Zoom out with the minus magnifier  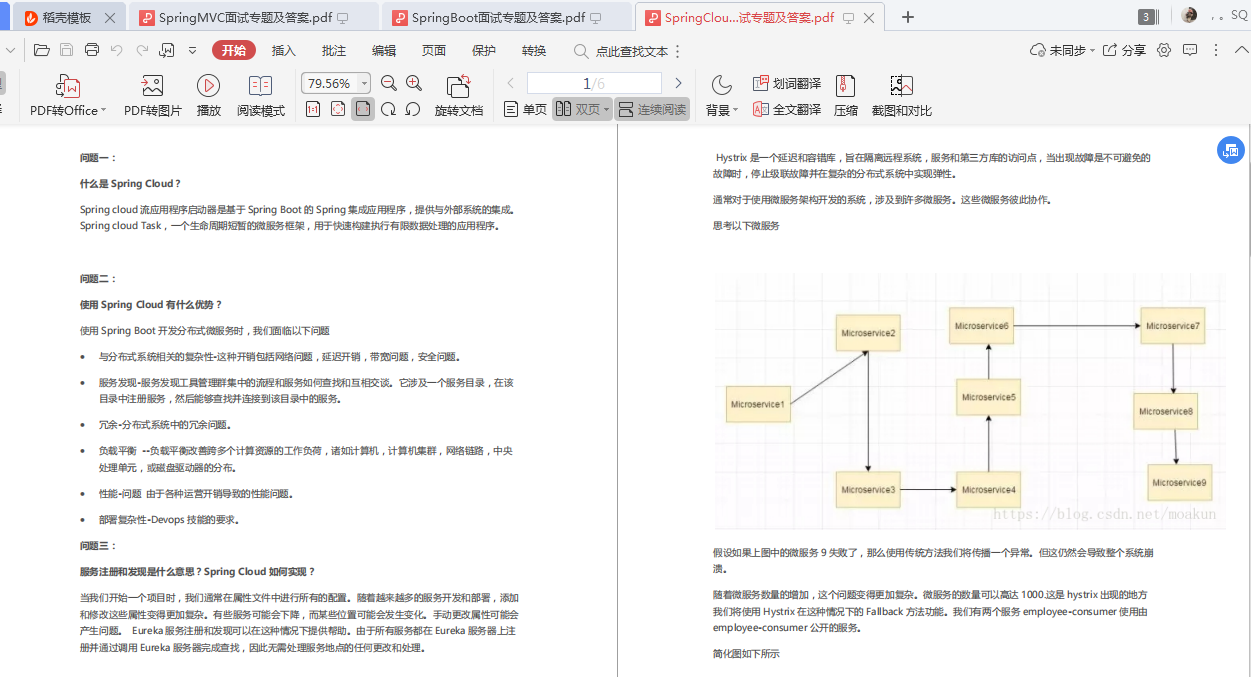pos(389,83)
